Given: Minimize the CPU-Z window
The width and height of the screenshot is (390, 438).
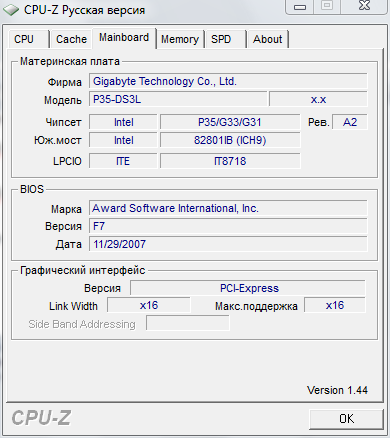Looking at the screenshot, I should point(300,7).
